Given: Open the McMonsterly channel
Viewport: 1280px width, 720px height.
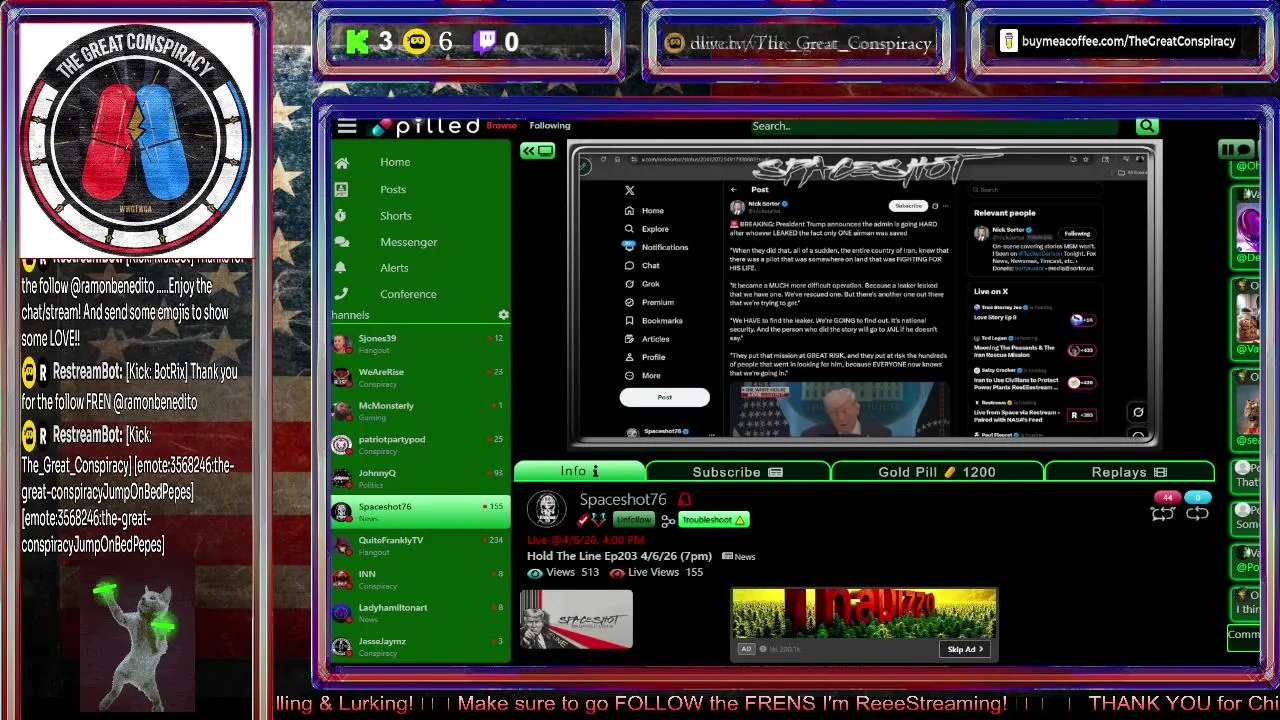Looking at the screenshot, I should [x=421, y=411].
